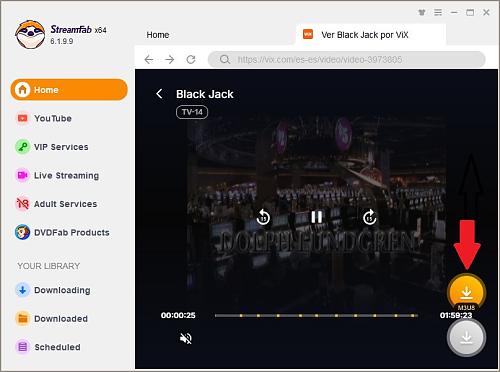The width and height of the screenshot is (500, 372).
Task: Go back using the arrow beside Black Jack
Action: pyautogui.click(x=159, y=94)
